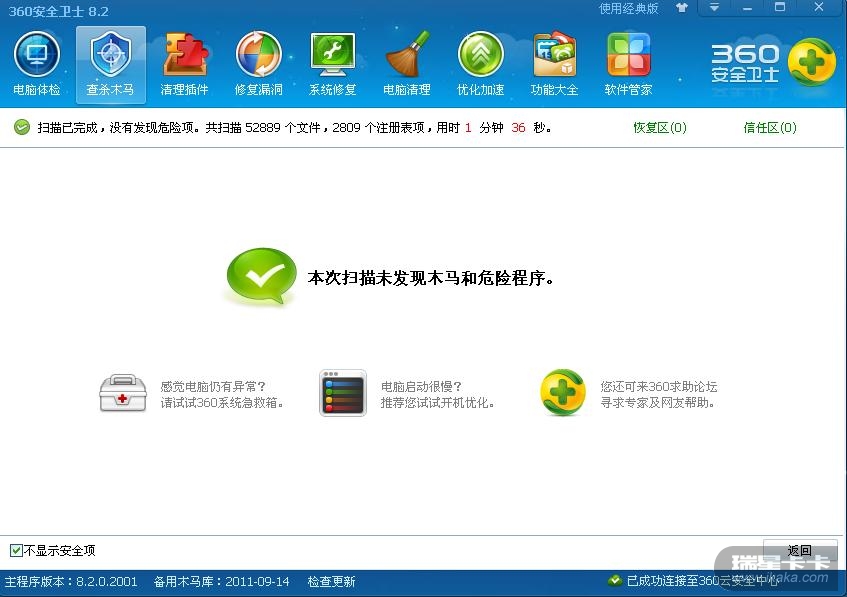This screenshot has width=847, height=597.
Task: Open 信任区(0) trusted area
Action: point(770,128)
